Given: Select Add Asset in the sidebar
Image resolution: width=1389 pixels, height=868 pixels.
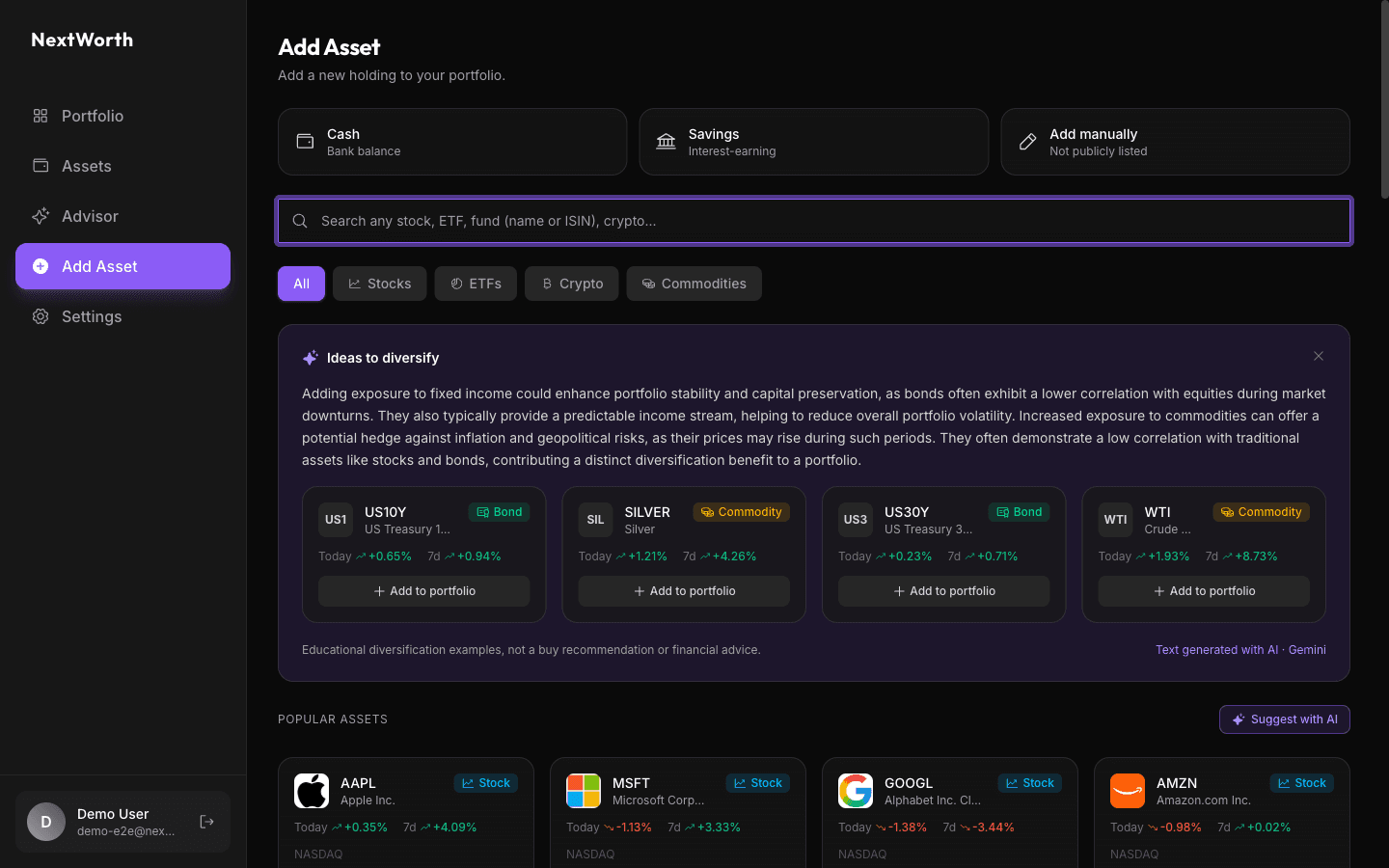Looking at the screenshot, I should (x=123, y=266).
